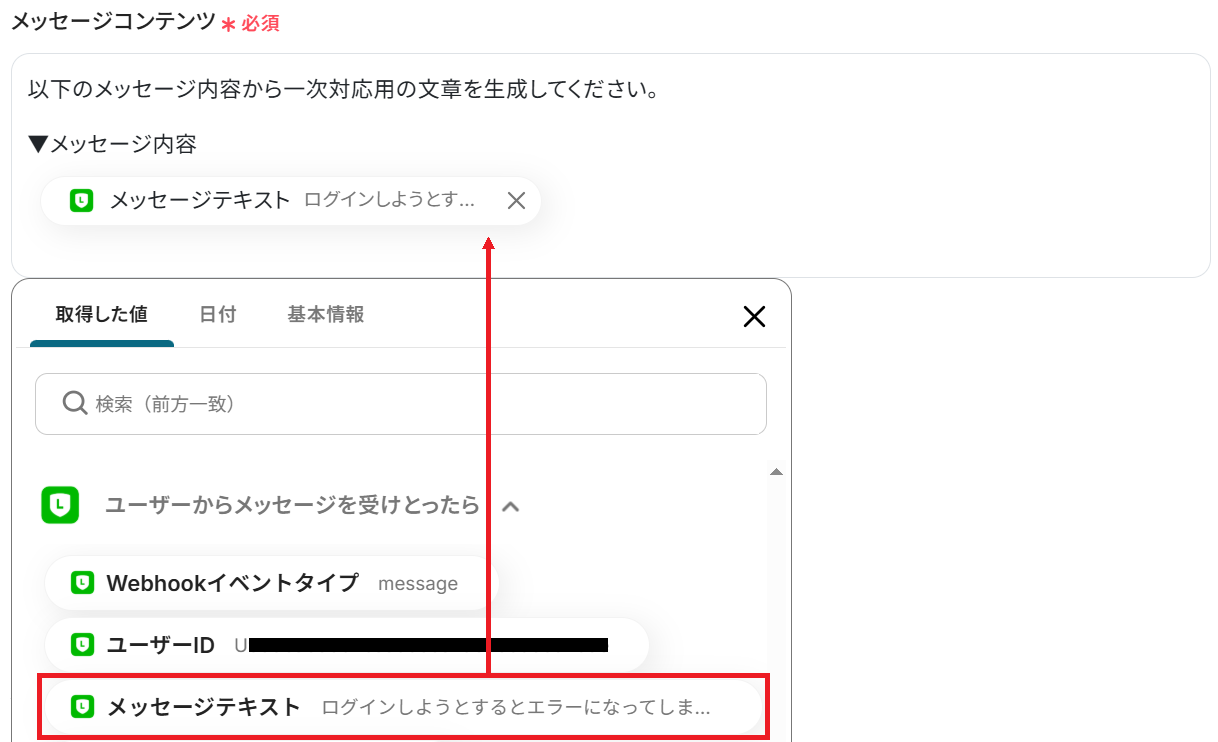Click the LINE icon on ユーザーID item
The height and width of the screenshot is (742, 1218).
click(83, 645)
